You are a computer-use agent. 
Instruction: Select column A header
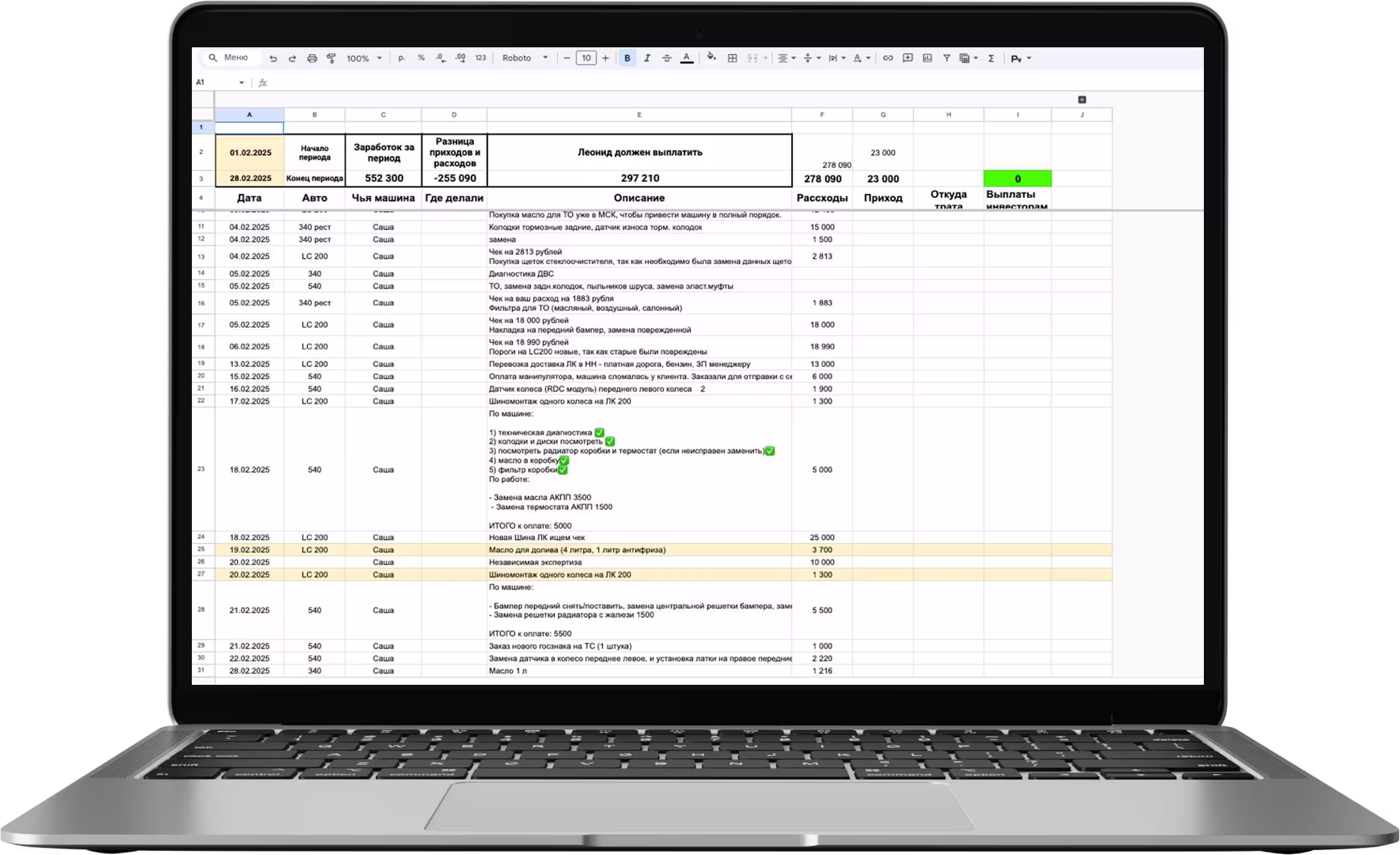249,115
